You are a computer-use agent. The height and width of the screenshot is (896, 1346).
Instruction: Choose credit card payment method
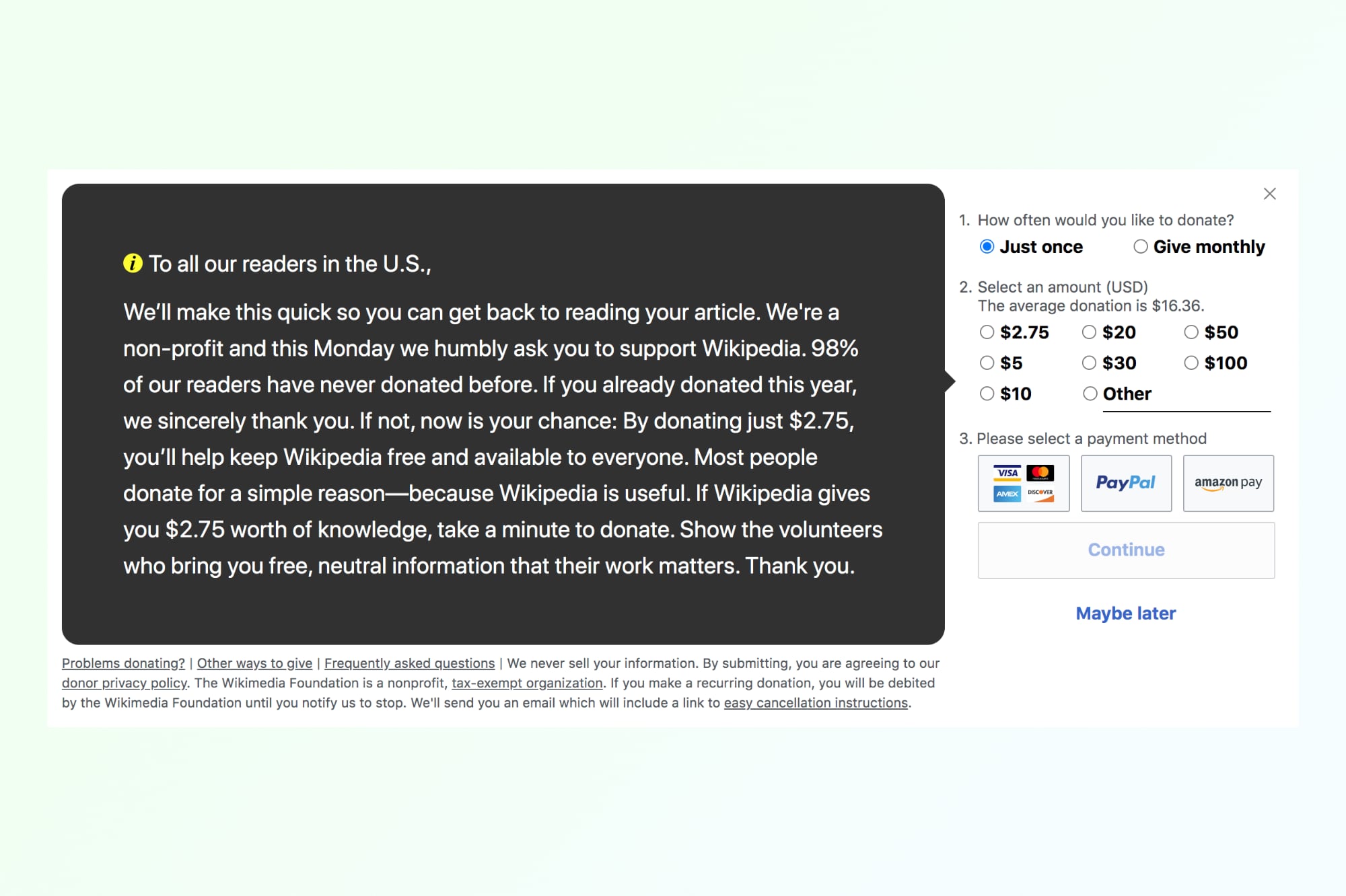1023,483
